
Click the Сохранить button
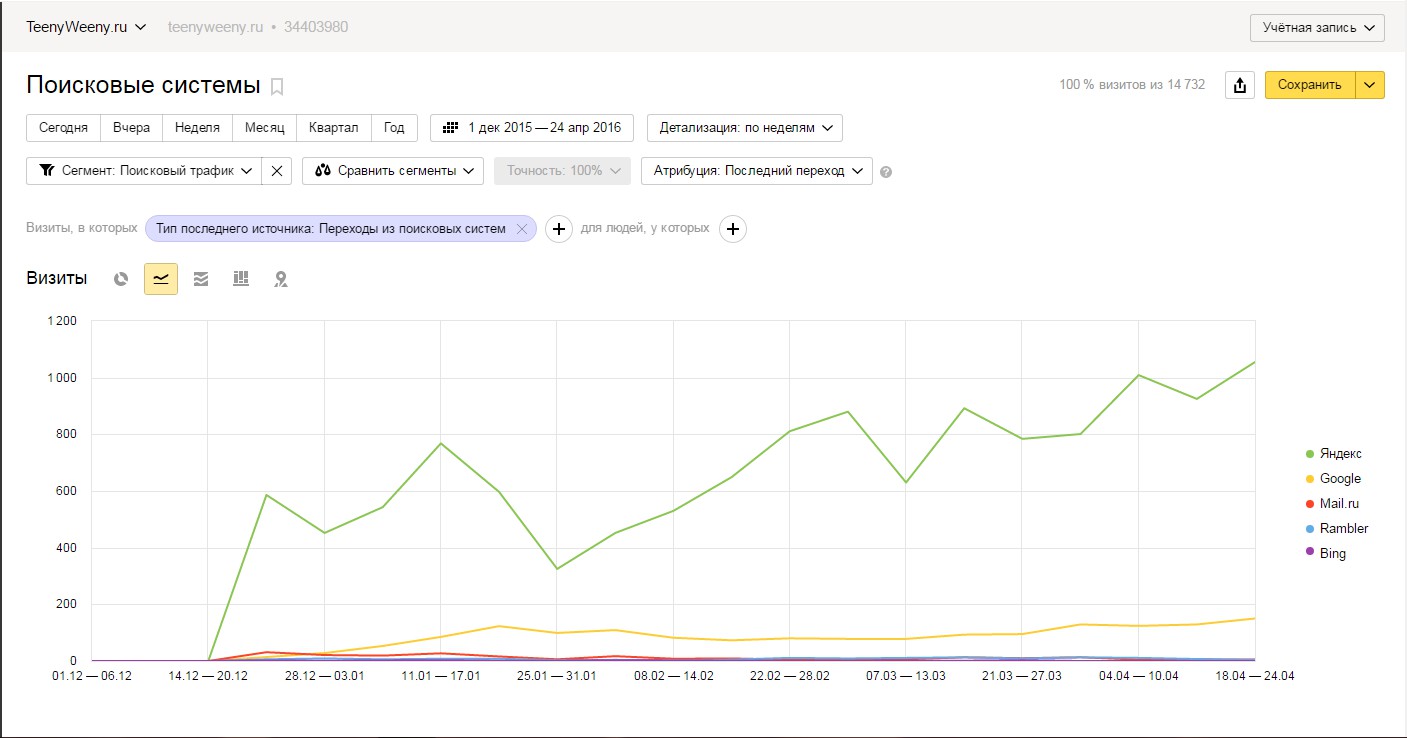pos(1309,85)
